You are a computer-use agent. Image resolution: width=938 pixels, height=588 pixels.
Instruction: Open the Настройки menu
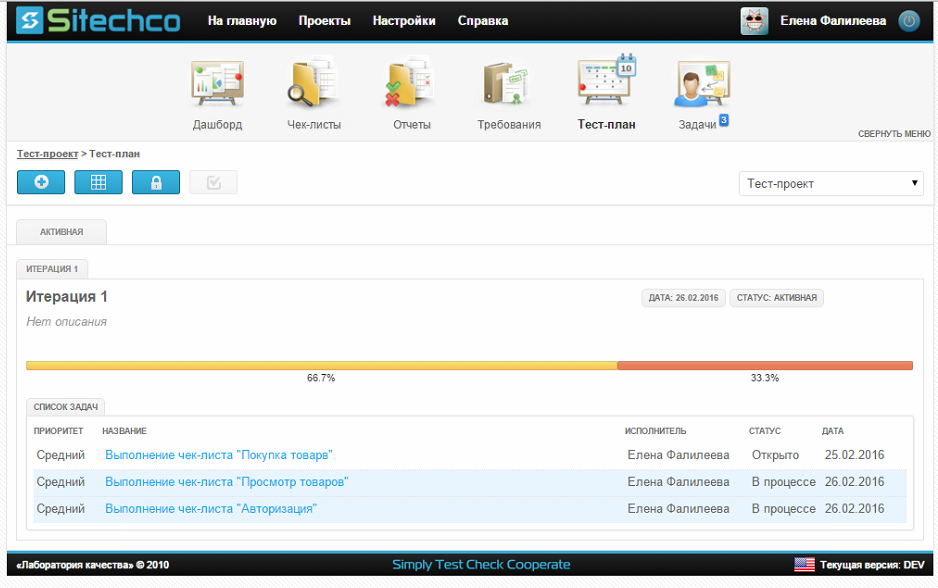(x=404, y=21)
